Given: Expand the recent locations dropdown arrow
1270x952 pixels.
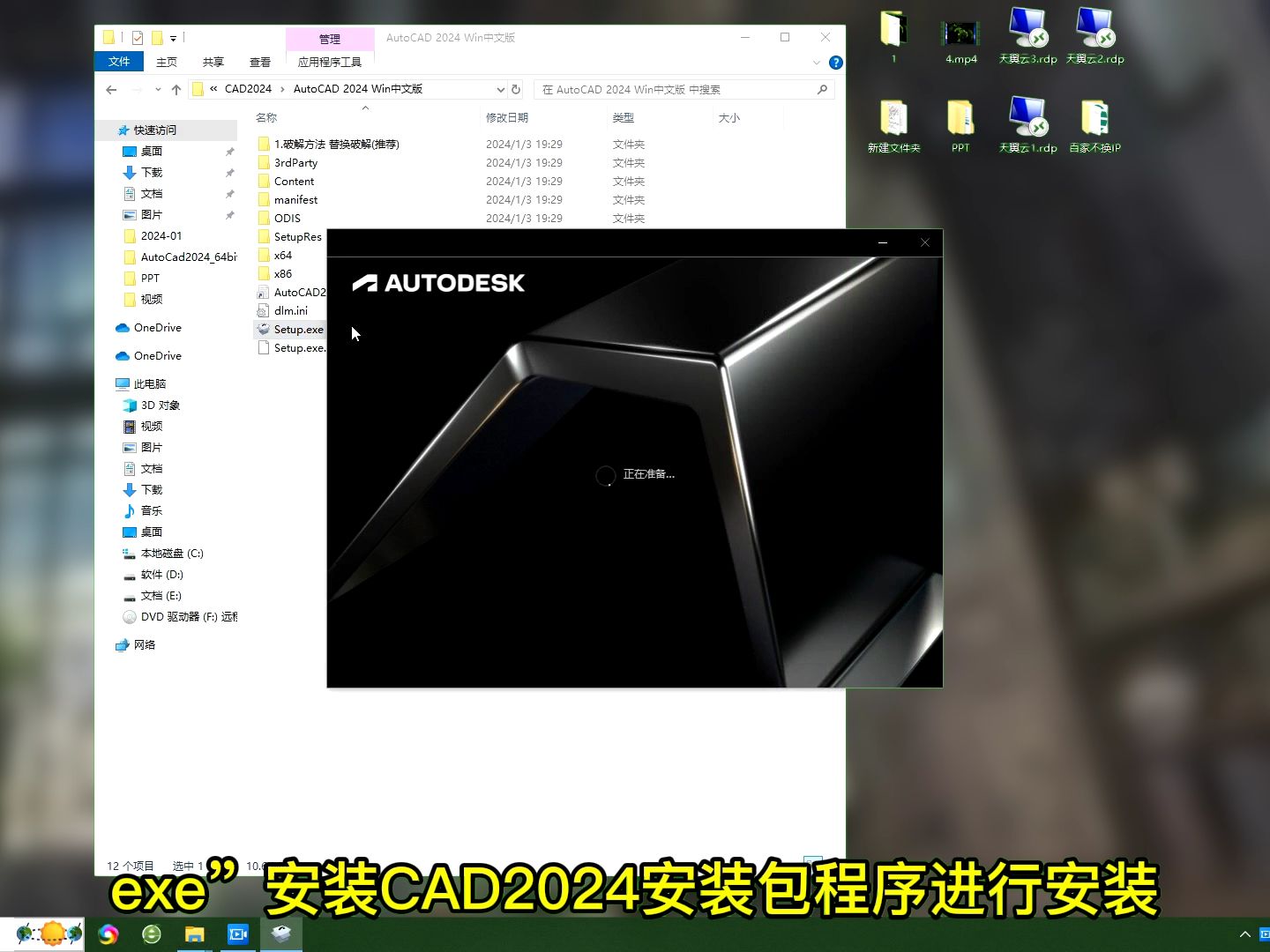Looking at the screenshot, I should point(158,89).
